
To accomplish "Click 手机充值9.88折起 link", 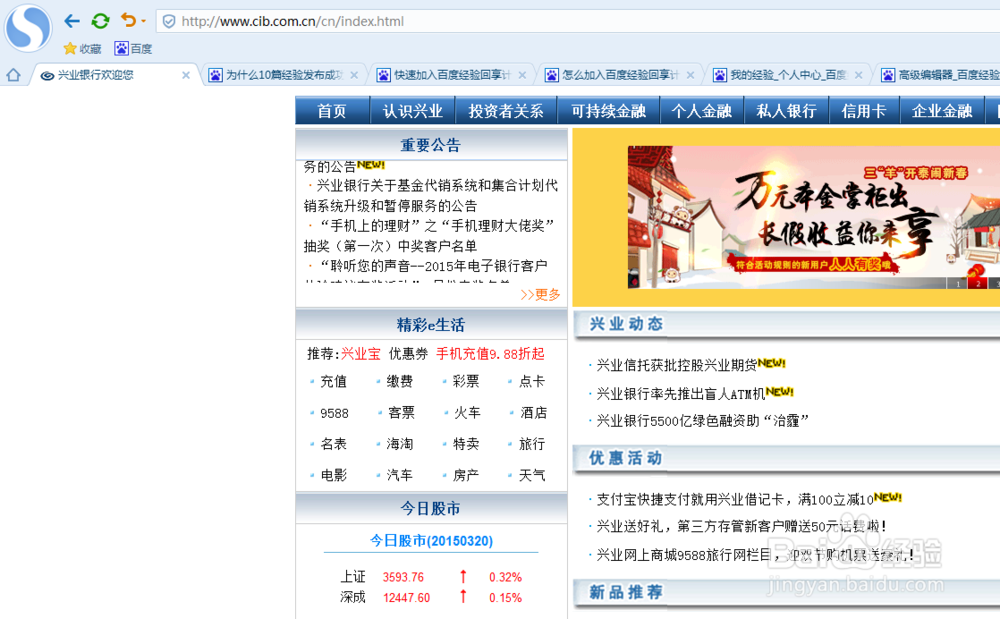I will coord(490,354).
